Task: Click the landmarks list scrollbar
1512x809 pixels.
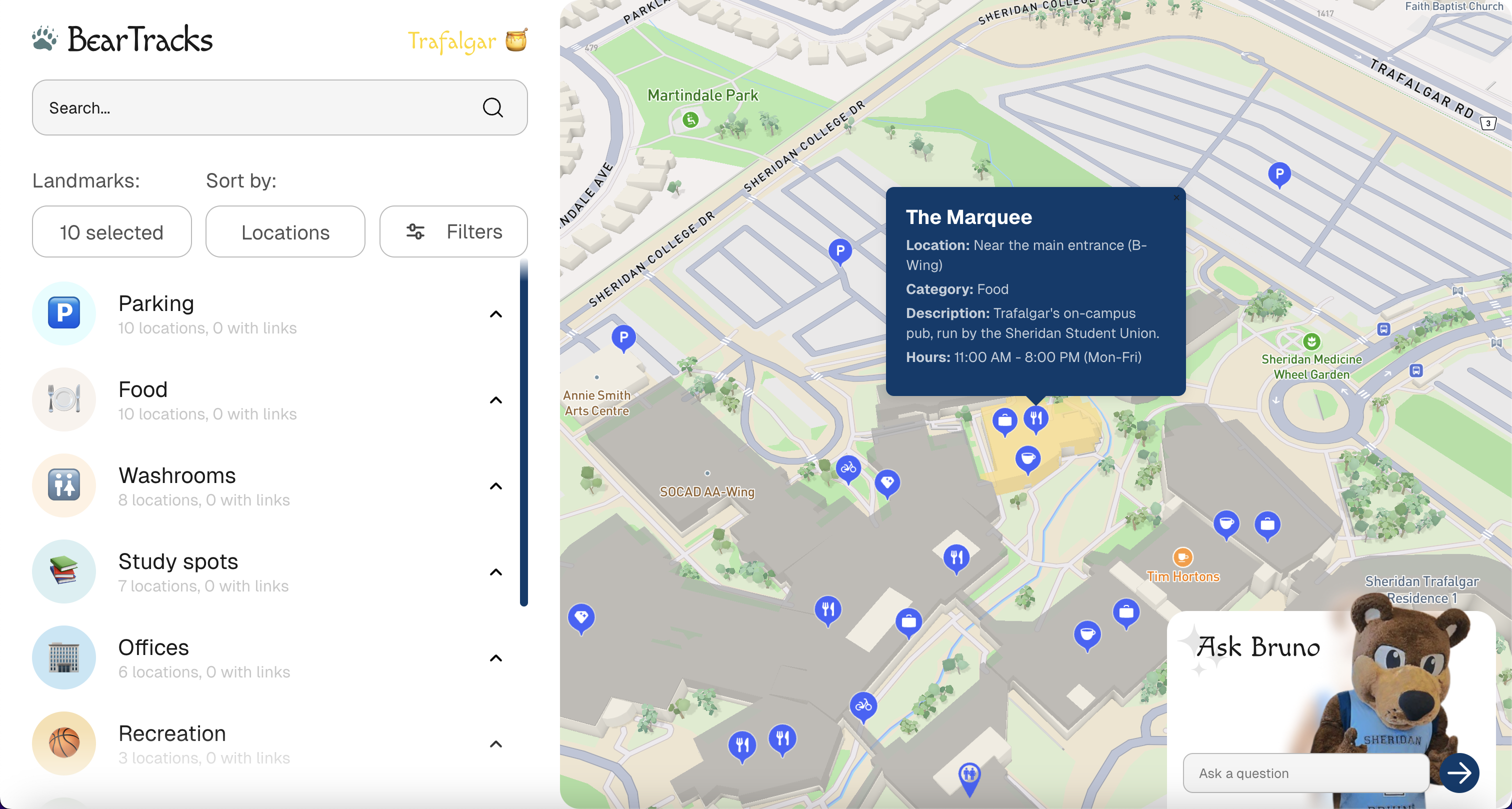Action: click(523, 434)
